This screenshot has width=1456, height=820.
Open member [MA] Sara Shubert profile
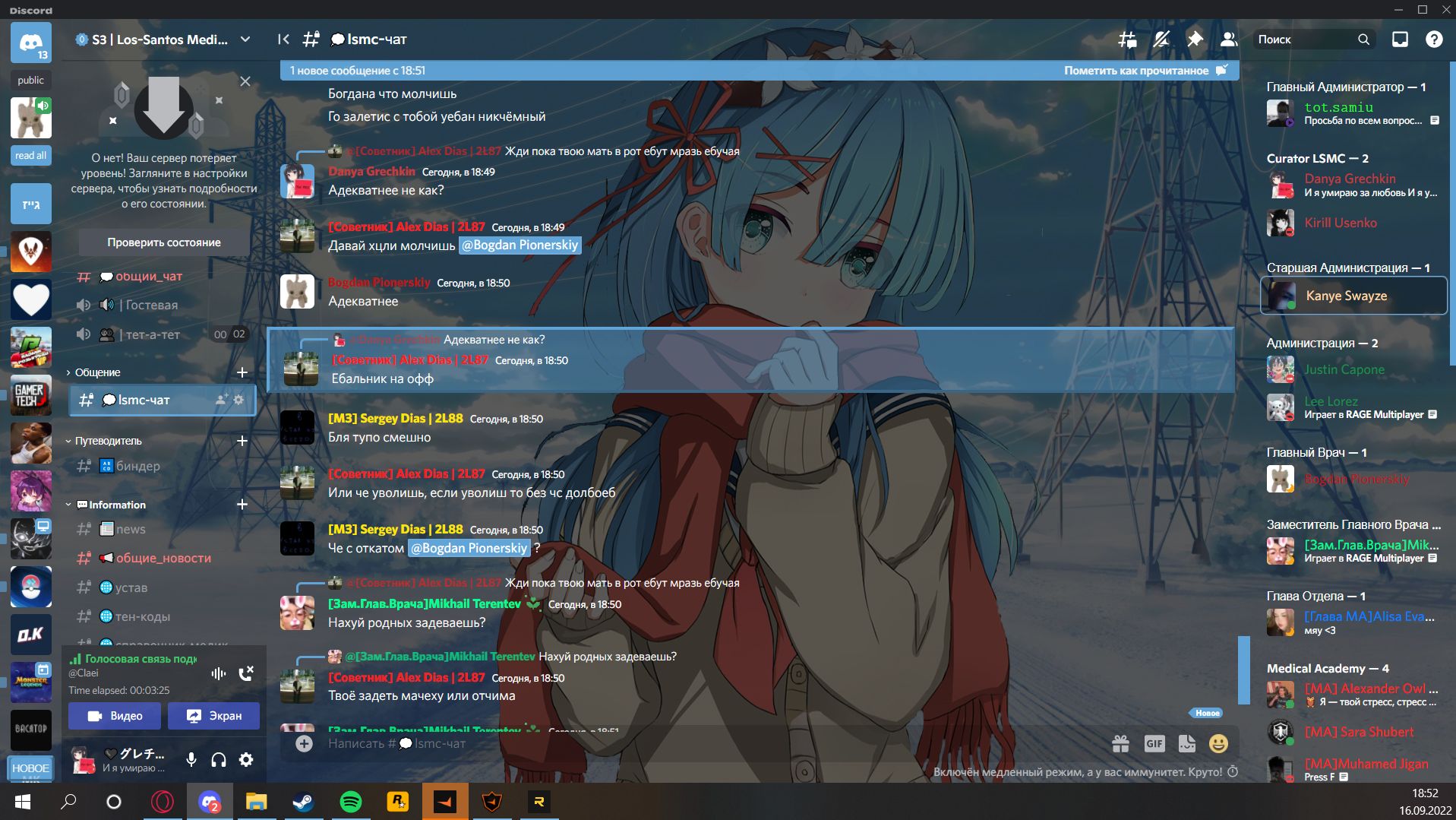1353,732
